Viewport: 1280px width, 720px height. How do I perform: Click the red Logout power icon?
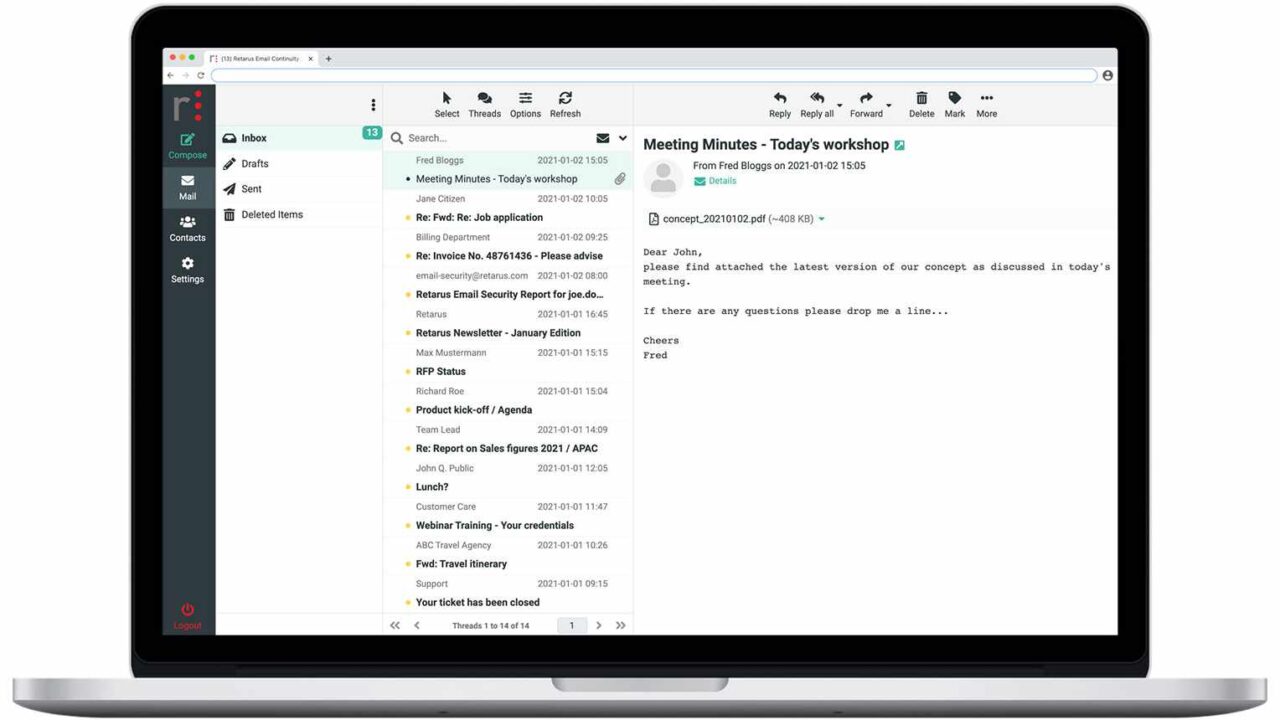(187, 610)
